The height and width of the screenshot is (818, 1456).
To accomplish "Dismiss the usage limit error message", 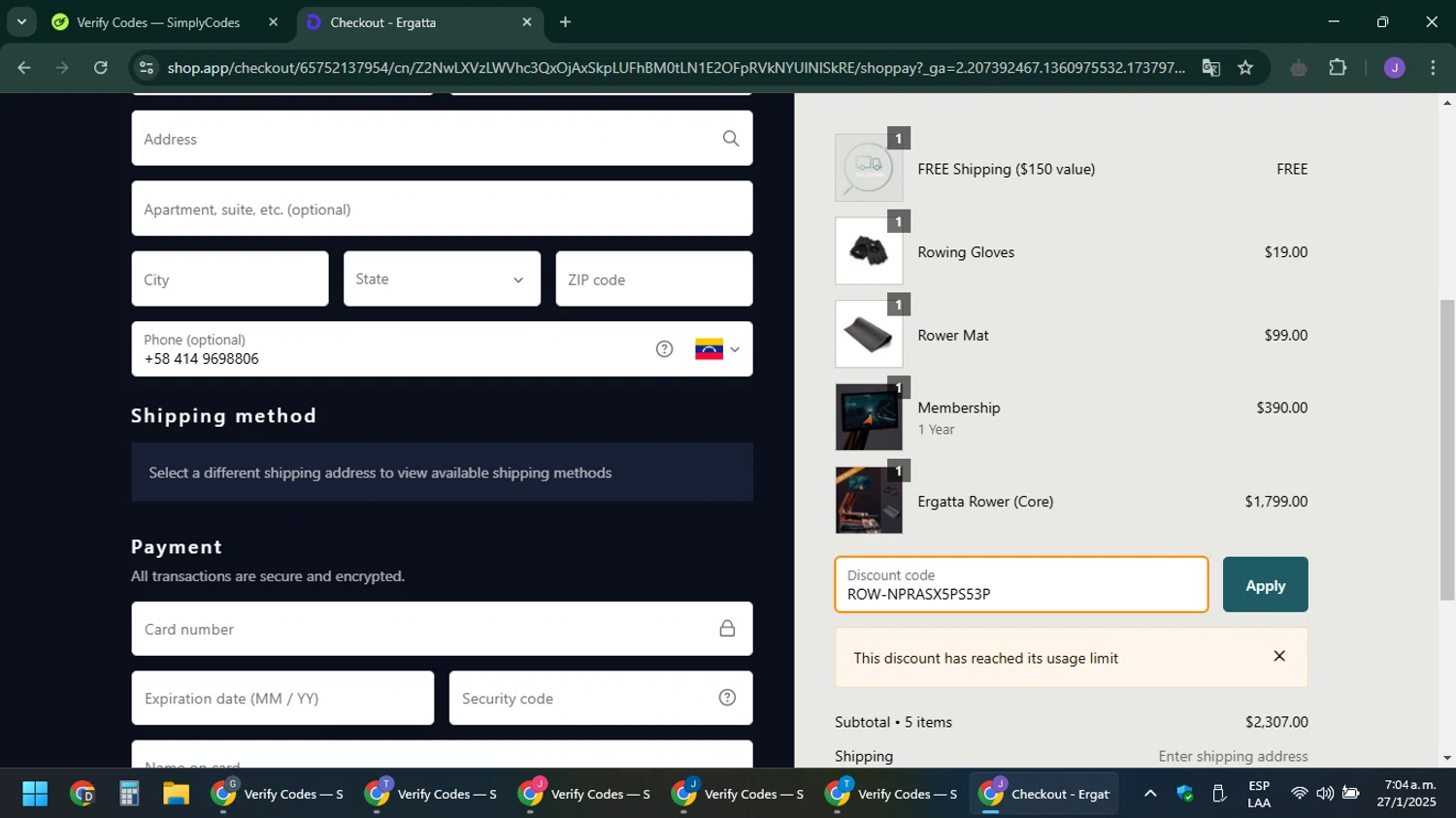I will point(1279,657).
